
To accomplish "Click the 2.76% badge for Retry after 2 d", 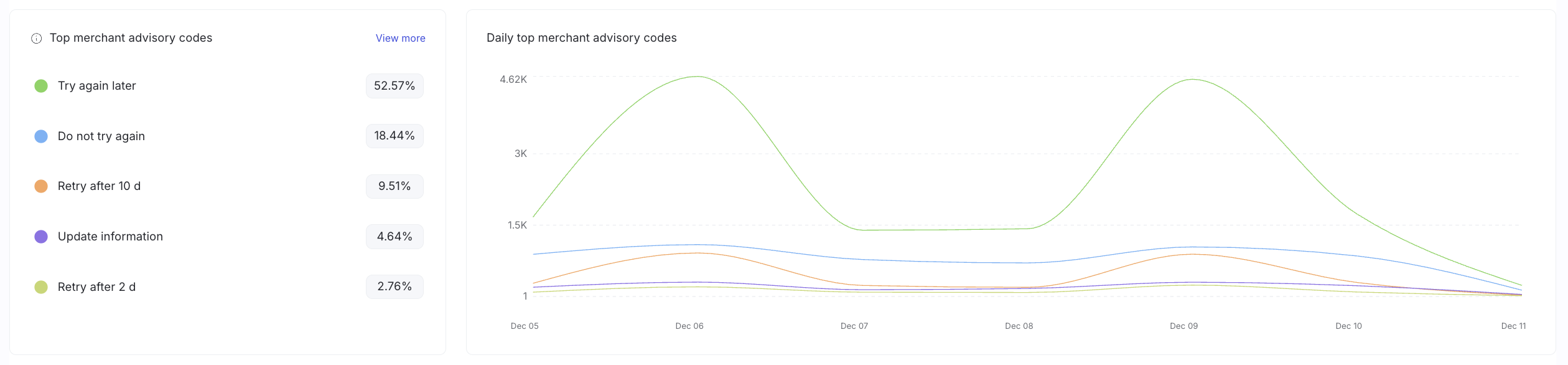I will [394, 286].
